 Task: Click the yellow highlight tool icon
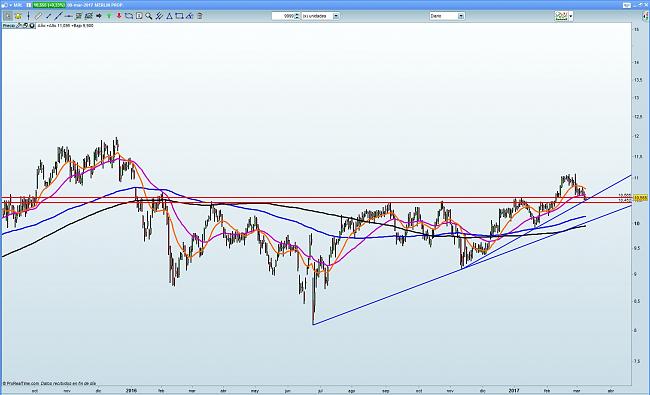click(x=18, y=16)
